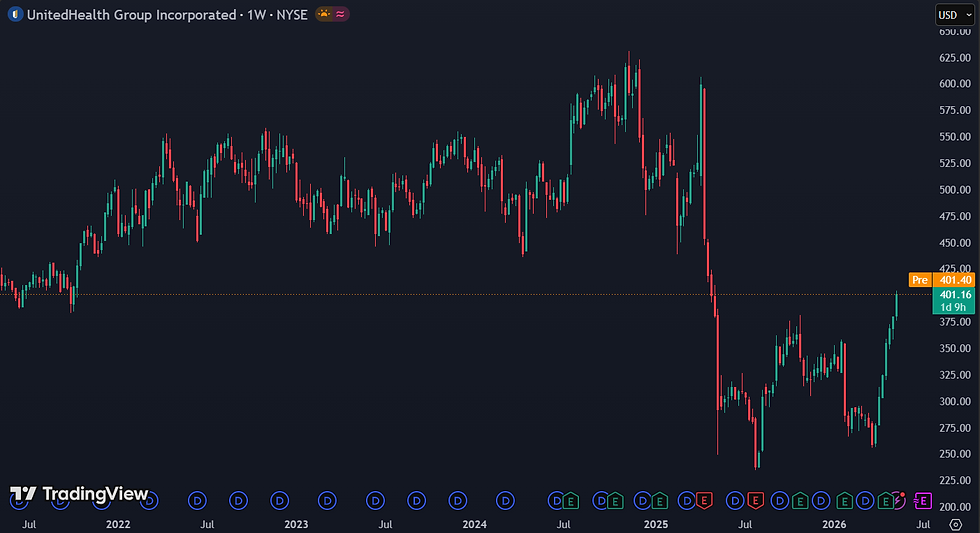Click the 600.00 level on the price axis
The image size is (980, 533).
click(955, 84)
